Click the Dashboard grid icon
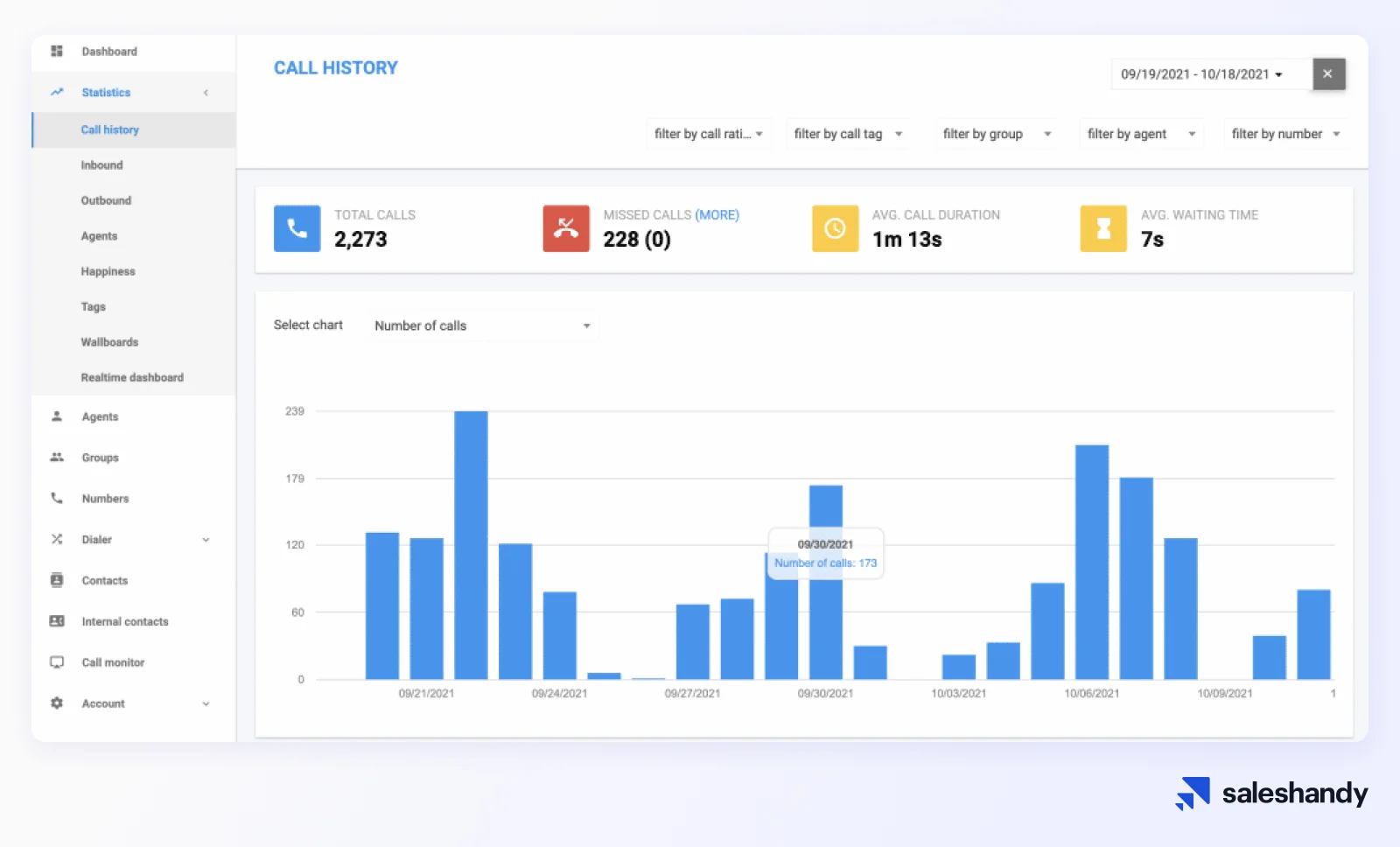Screen dimensions: 1400x847 click(x=57, y=52)
